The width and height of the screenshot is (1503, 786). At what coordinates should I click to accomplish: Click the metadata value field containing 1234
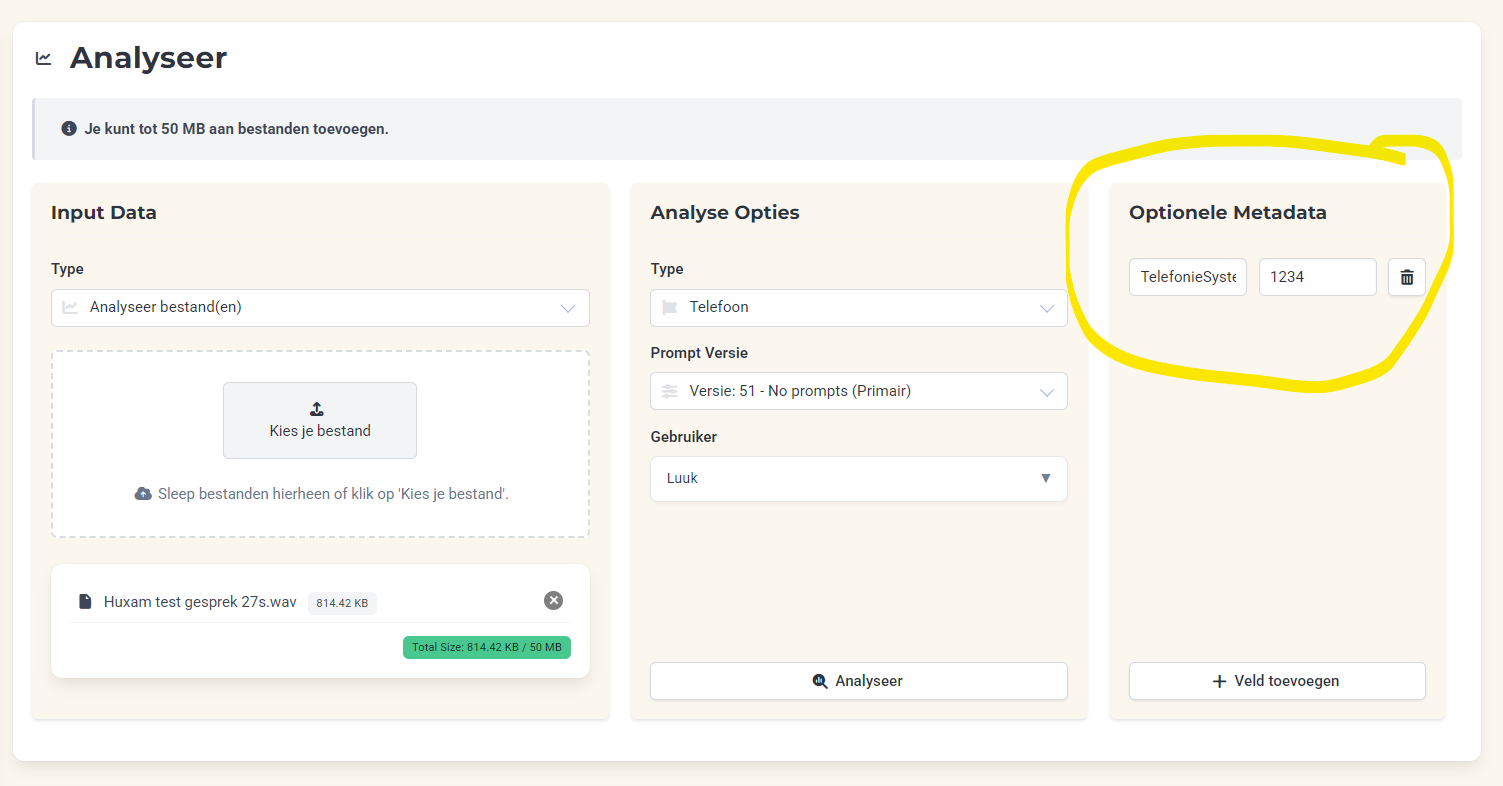(1316, 277)
